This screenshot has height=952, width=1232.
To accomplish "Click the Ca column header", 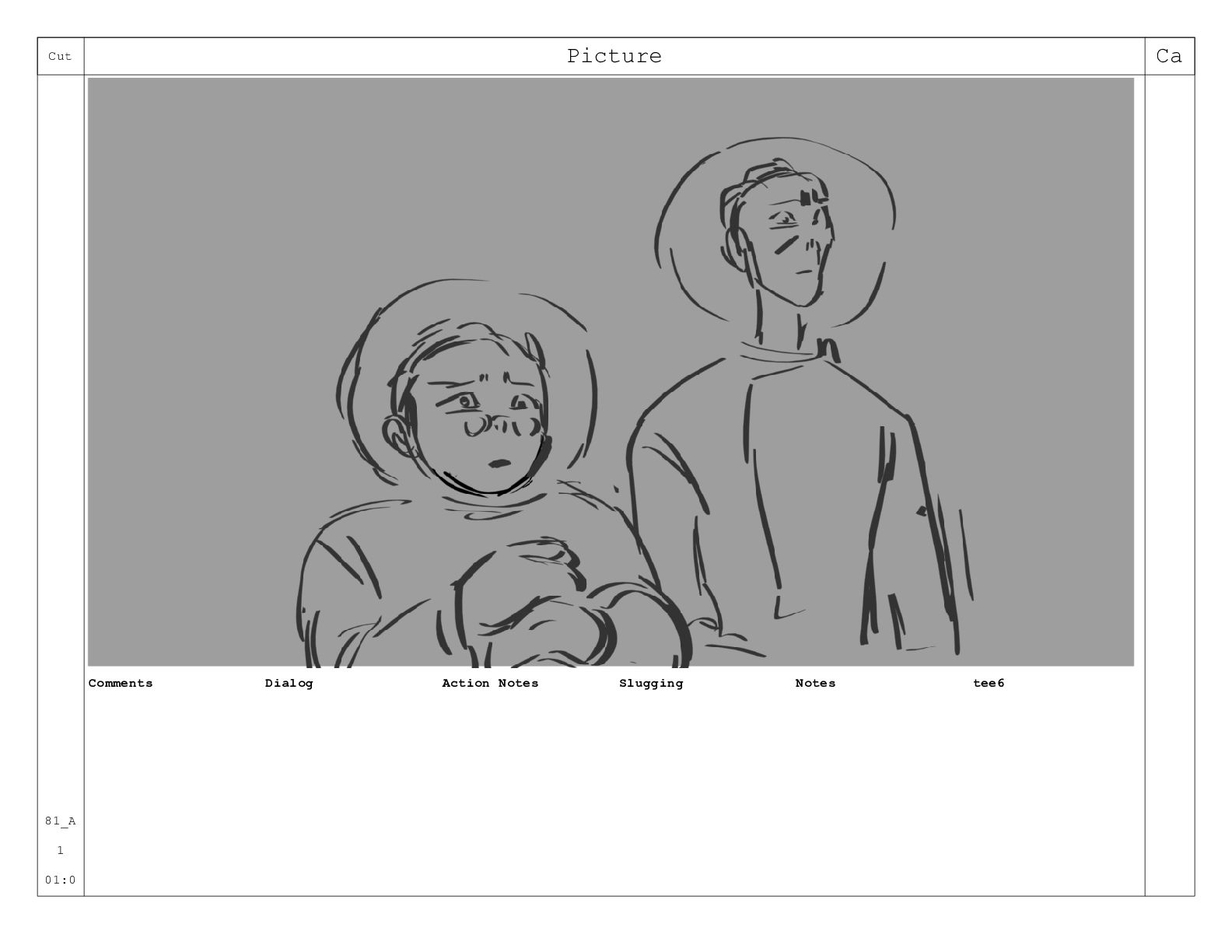I will click(x=1169, y=56).
